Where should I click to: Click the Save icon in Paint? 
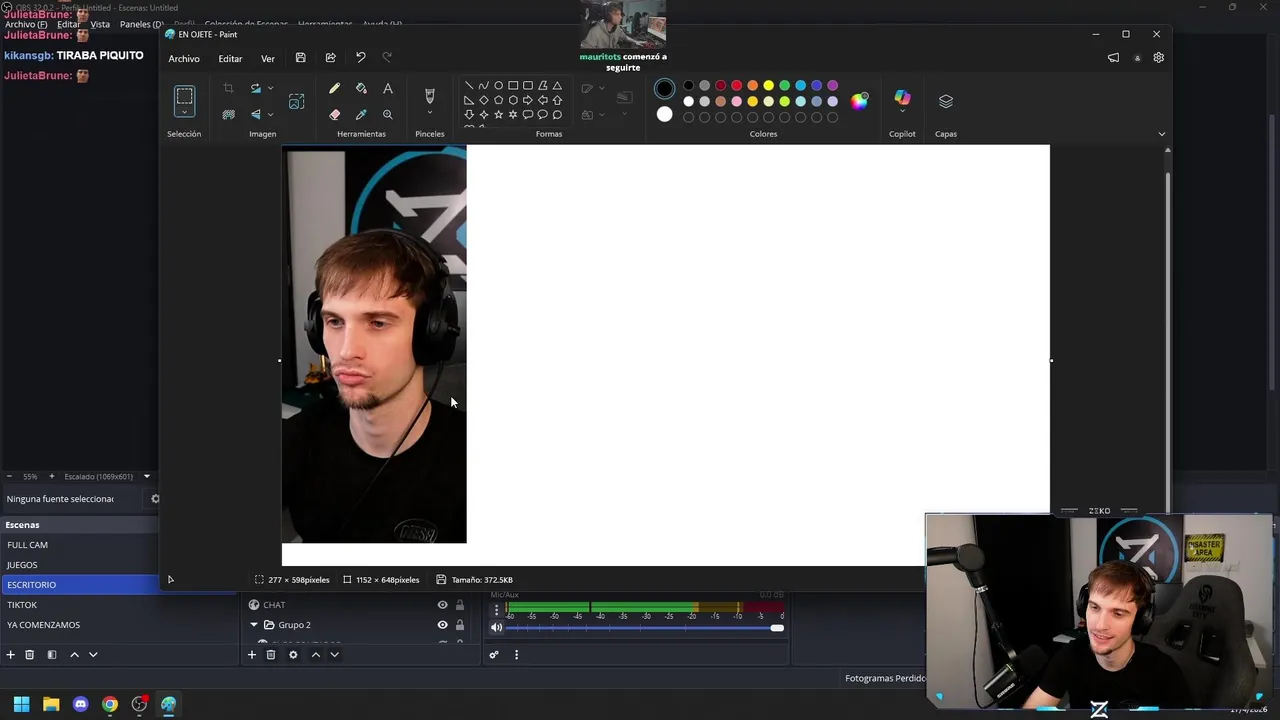tap(300, 58)
